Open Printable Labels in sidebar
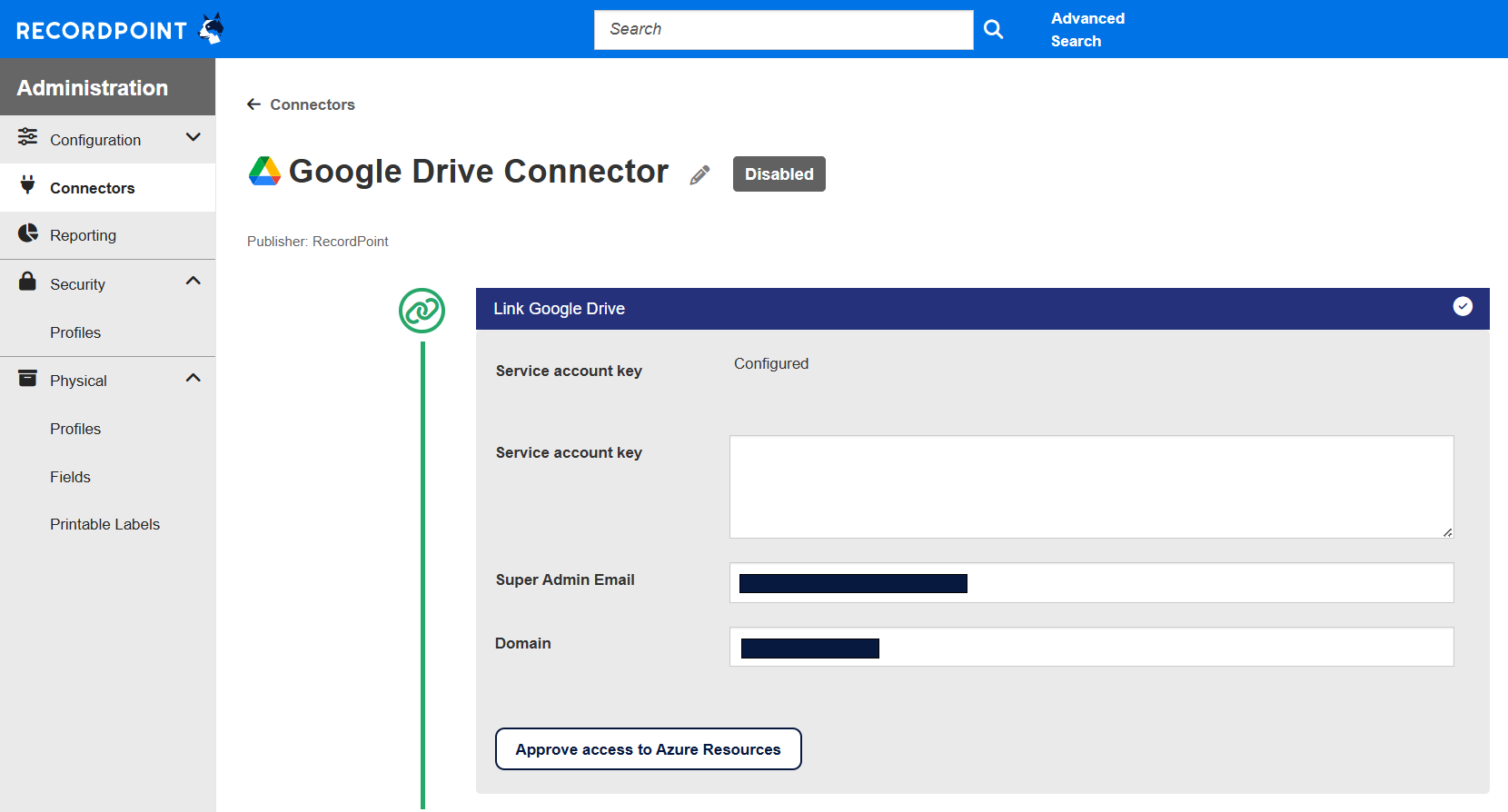Image resolution: width=1508 pixels, height=812 pixels. 104,524
